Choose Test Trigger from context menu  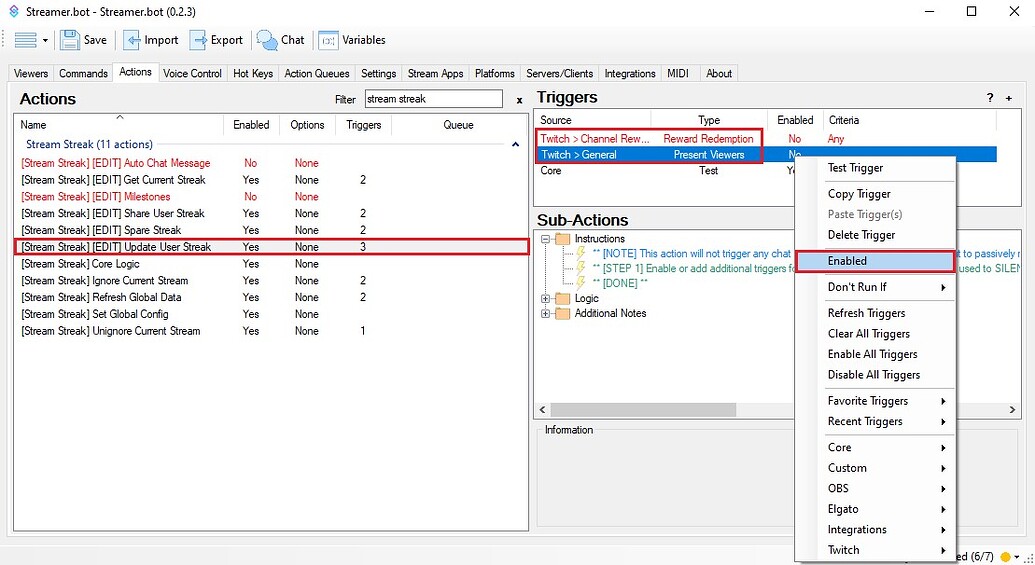coord(855,168)
